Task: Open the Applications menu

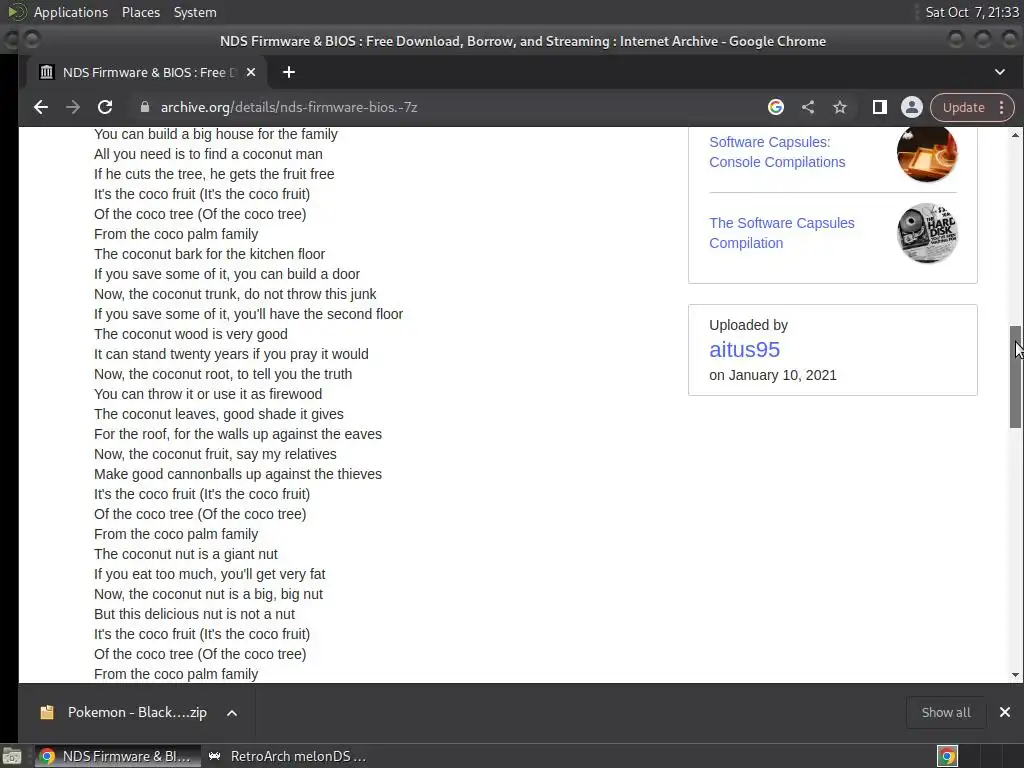Action: coord(71,12)
